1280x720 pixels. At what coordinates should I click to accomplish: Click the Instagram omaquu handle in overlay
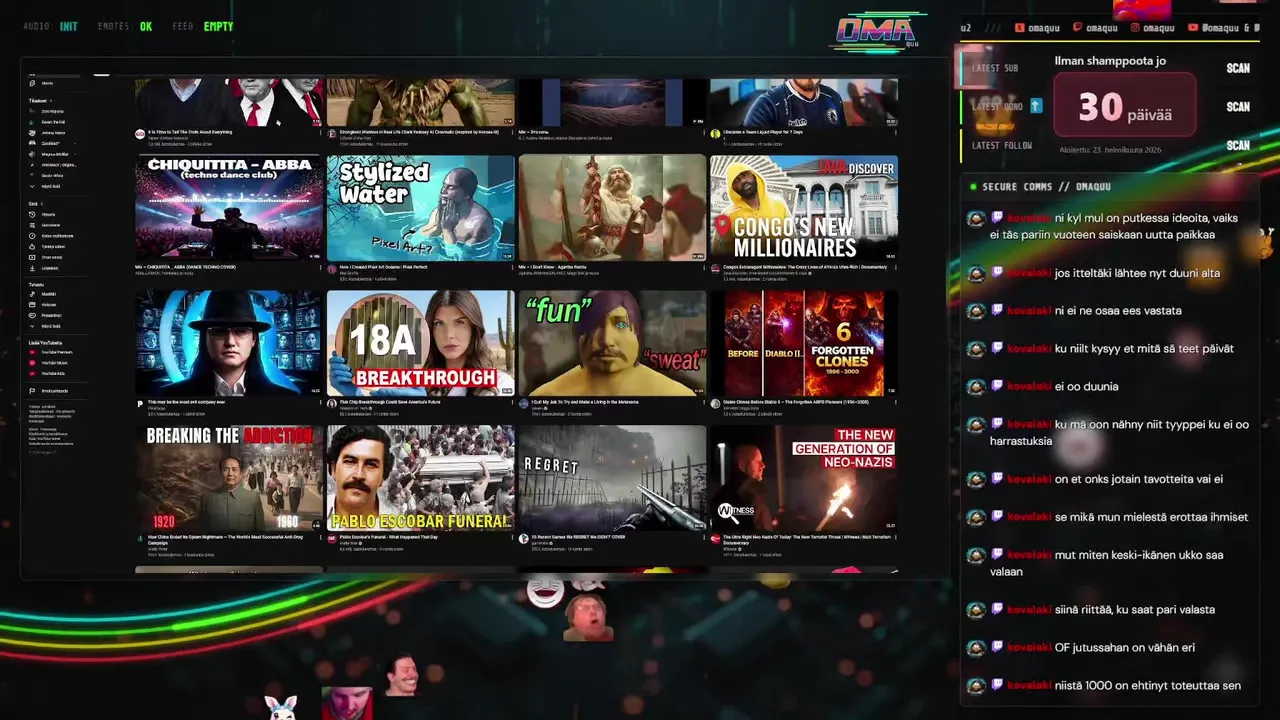click(1159, 28)
